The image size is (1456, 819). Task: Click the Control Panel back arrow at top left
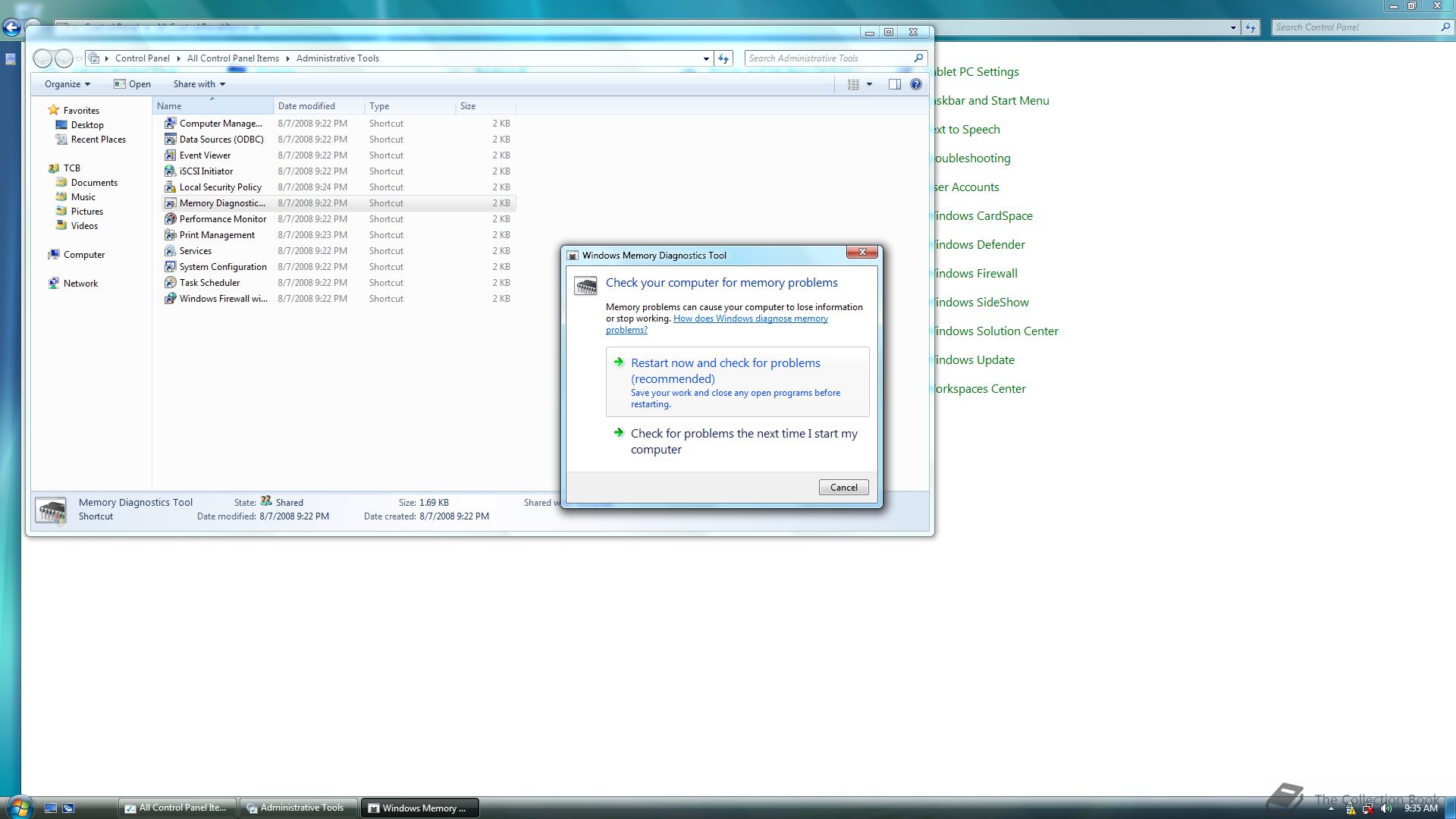tap(11, 28)
